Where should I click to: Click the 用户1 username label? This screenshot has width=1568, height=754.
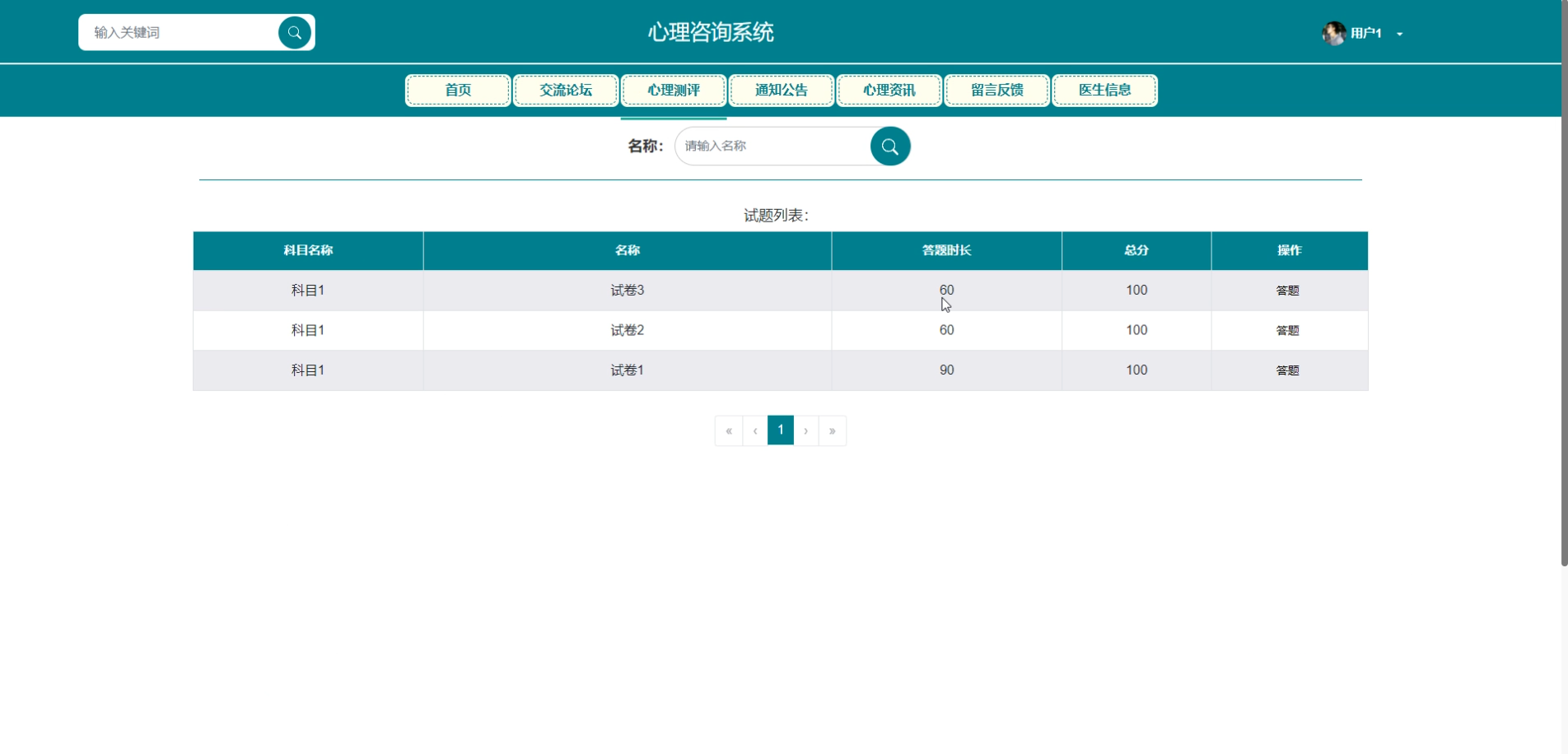tap(1366, 33)
